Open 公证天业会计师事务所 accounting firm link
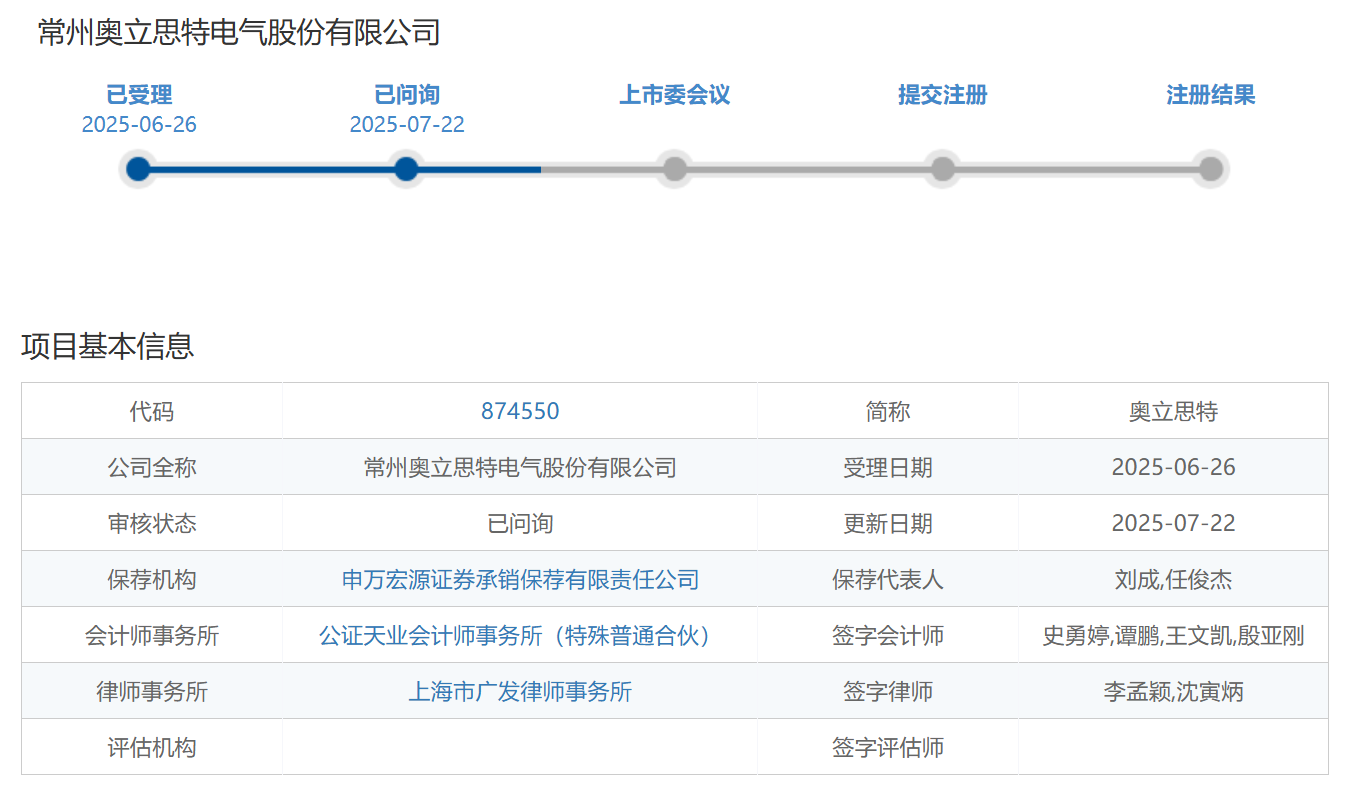1351x795 pixels. point(520,635)
